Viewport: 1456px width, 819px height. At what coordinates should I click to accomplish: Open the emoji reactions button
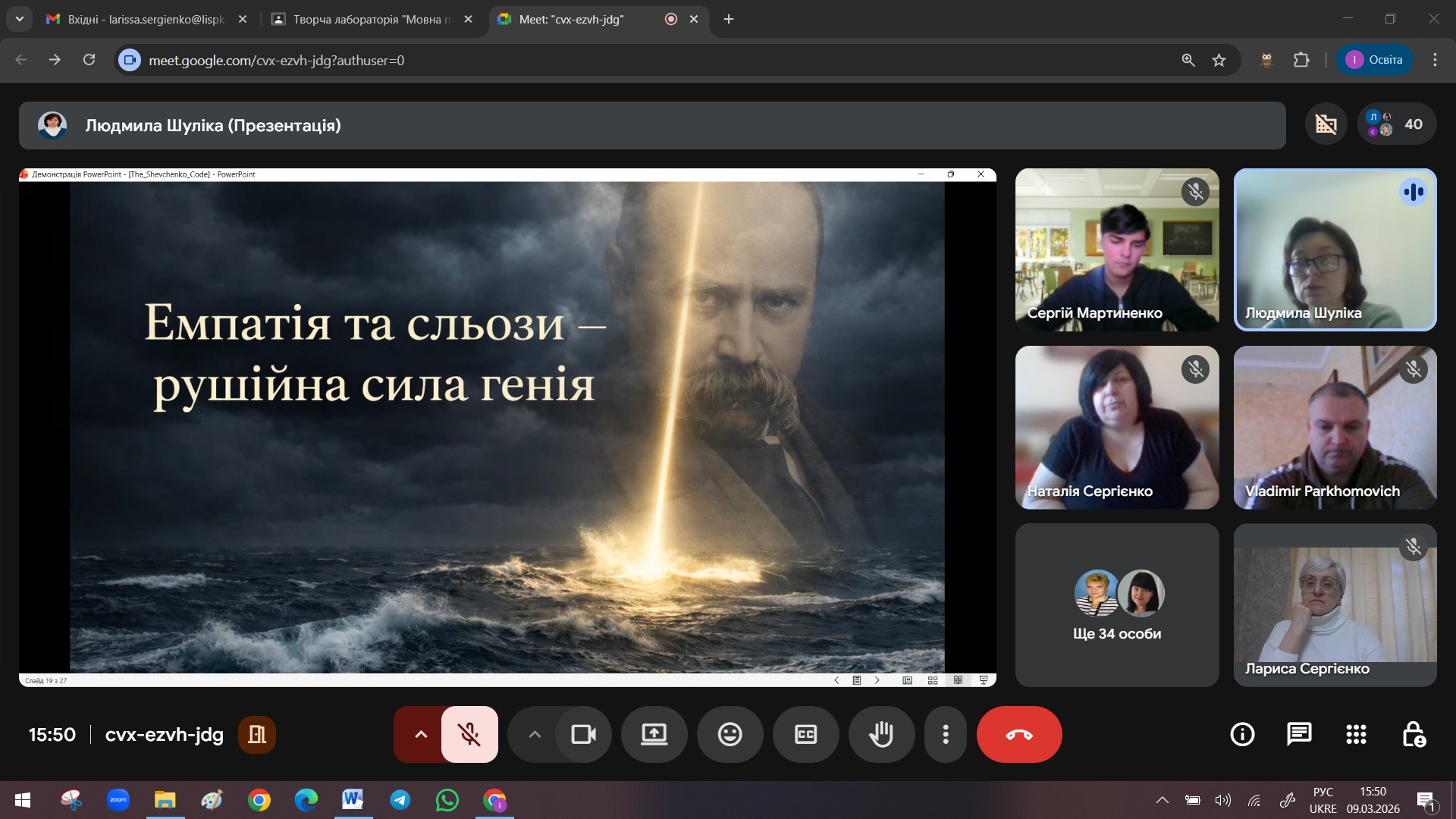730,734
